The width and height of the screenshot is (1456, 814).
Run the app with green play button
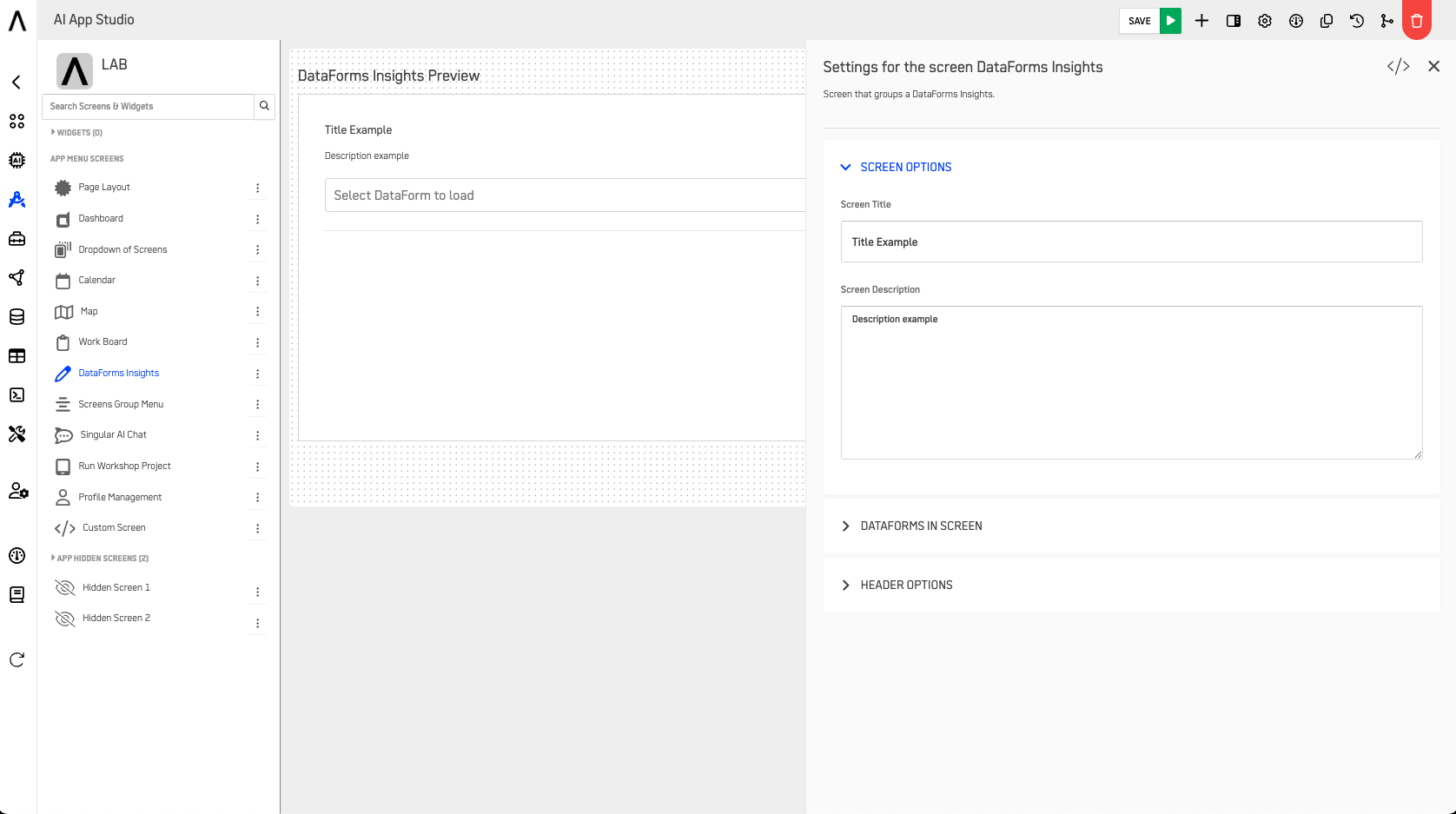coord(1170,21)
